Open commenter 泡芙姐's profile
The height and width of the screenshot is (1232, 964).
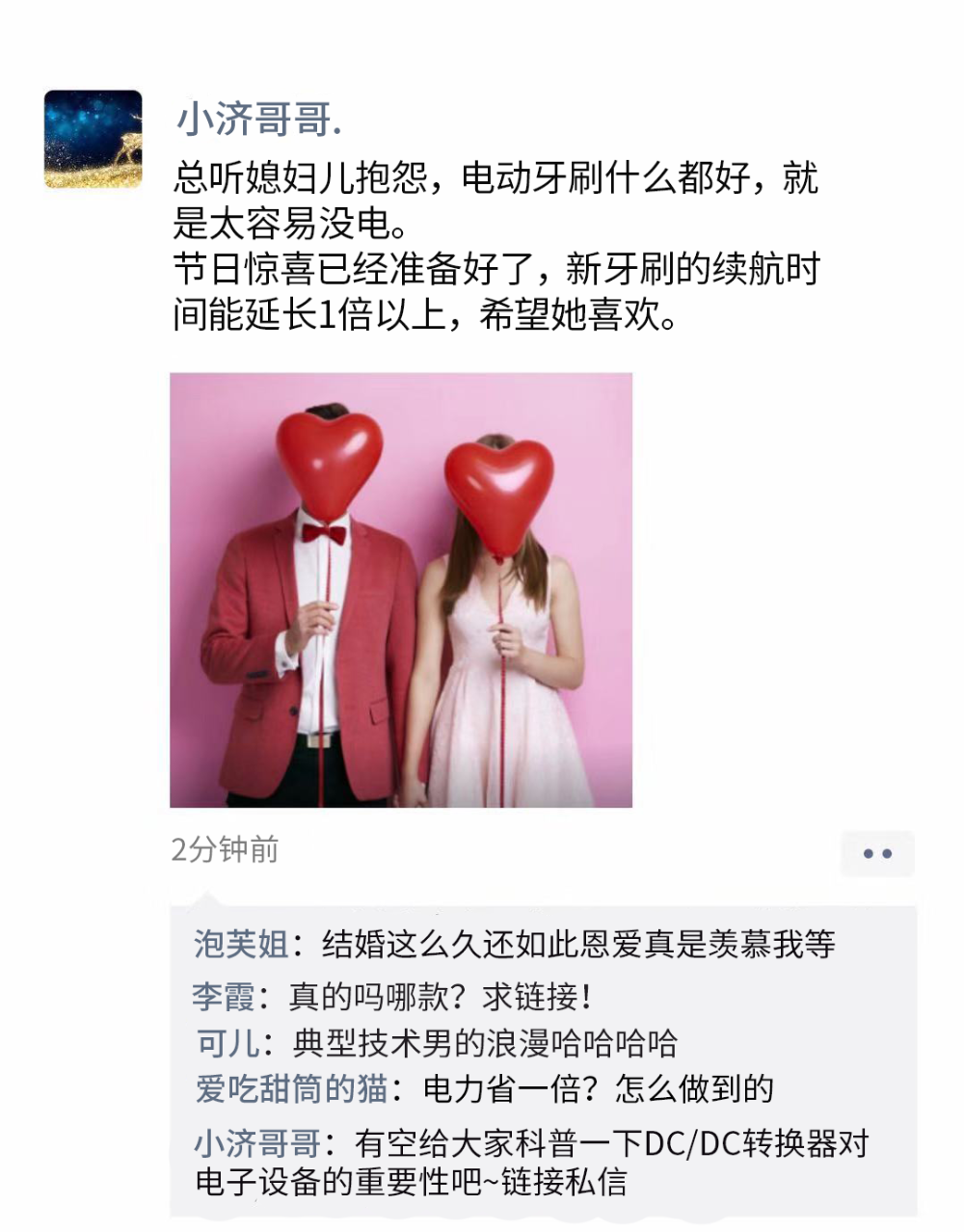pyautogui.click(x=241, y=944)
